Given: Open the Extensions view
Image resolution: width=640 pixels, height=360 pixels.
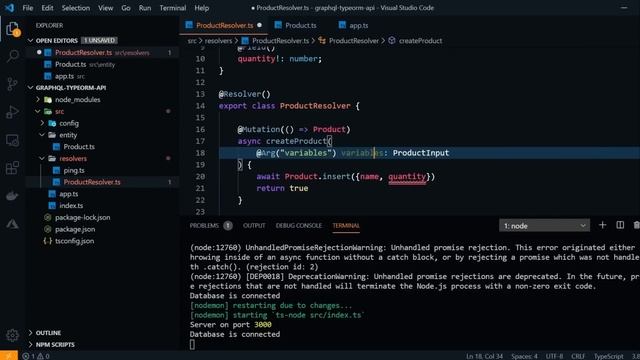Looking at the screenshot, I should [x=12, y=168].
